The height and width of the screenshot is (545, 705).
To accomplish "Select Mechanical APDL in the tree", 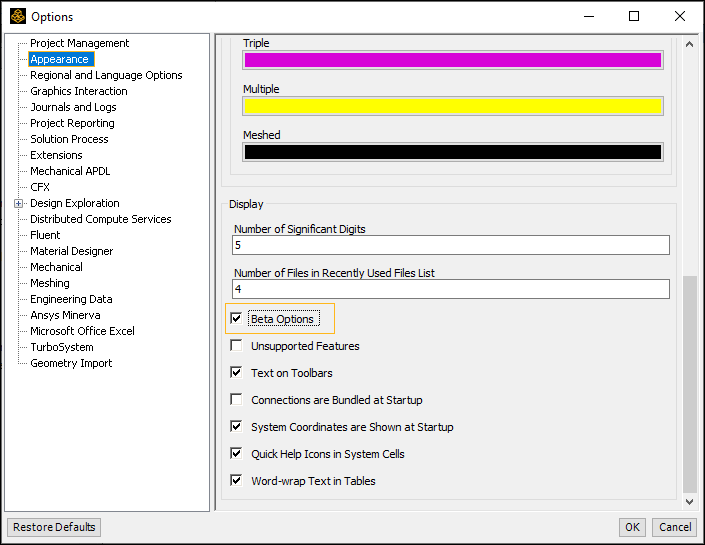I will 70,171.
